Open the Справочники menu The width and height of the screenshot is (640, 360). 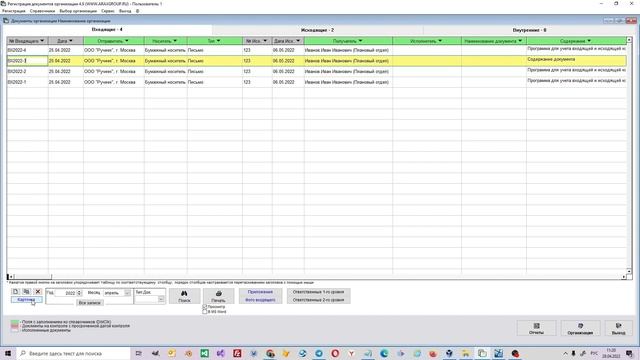coord(42,11)
